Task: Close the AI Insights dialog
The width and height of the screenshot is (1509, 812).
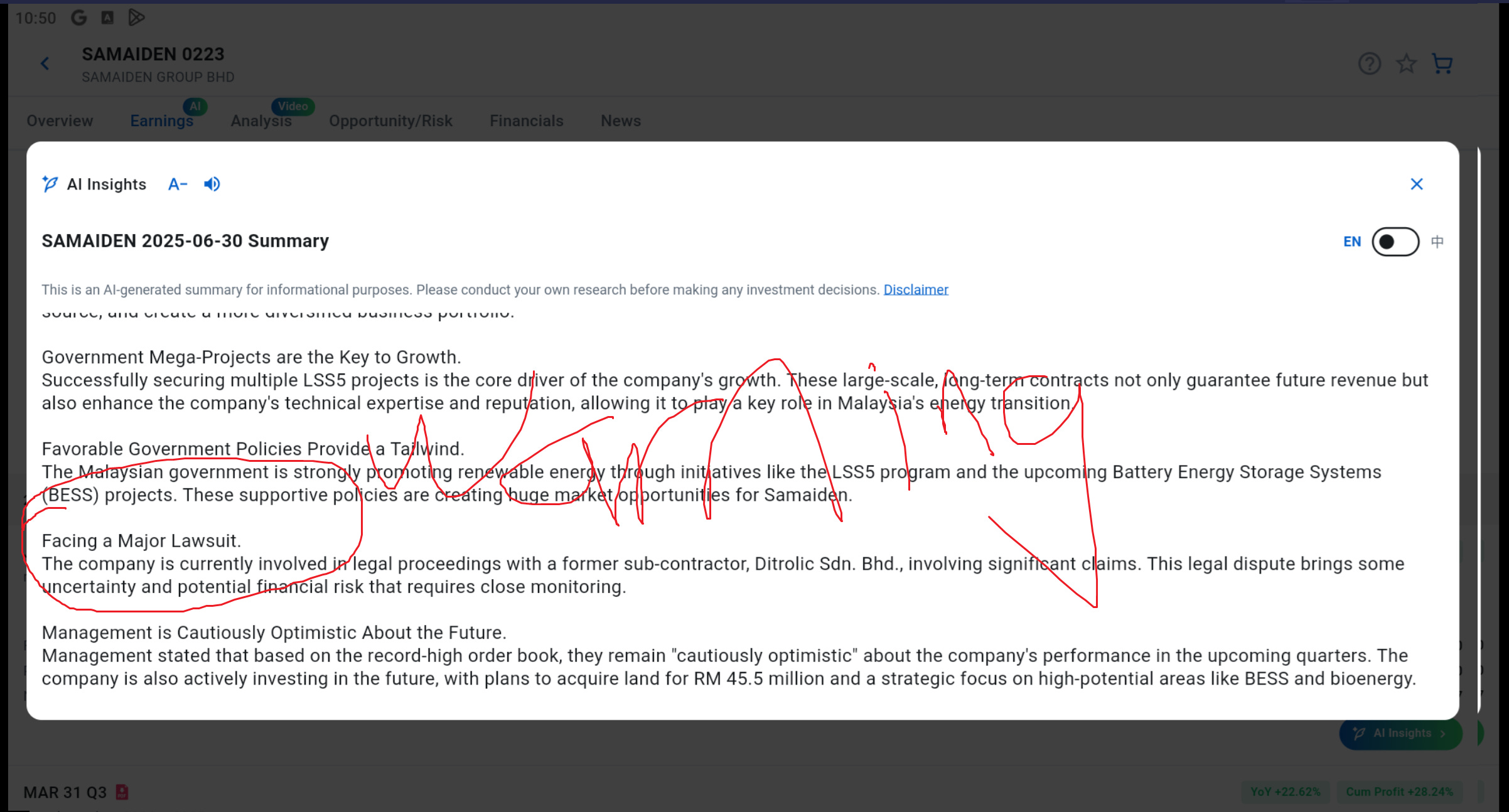Action: pos(1417,184)
